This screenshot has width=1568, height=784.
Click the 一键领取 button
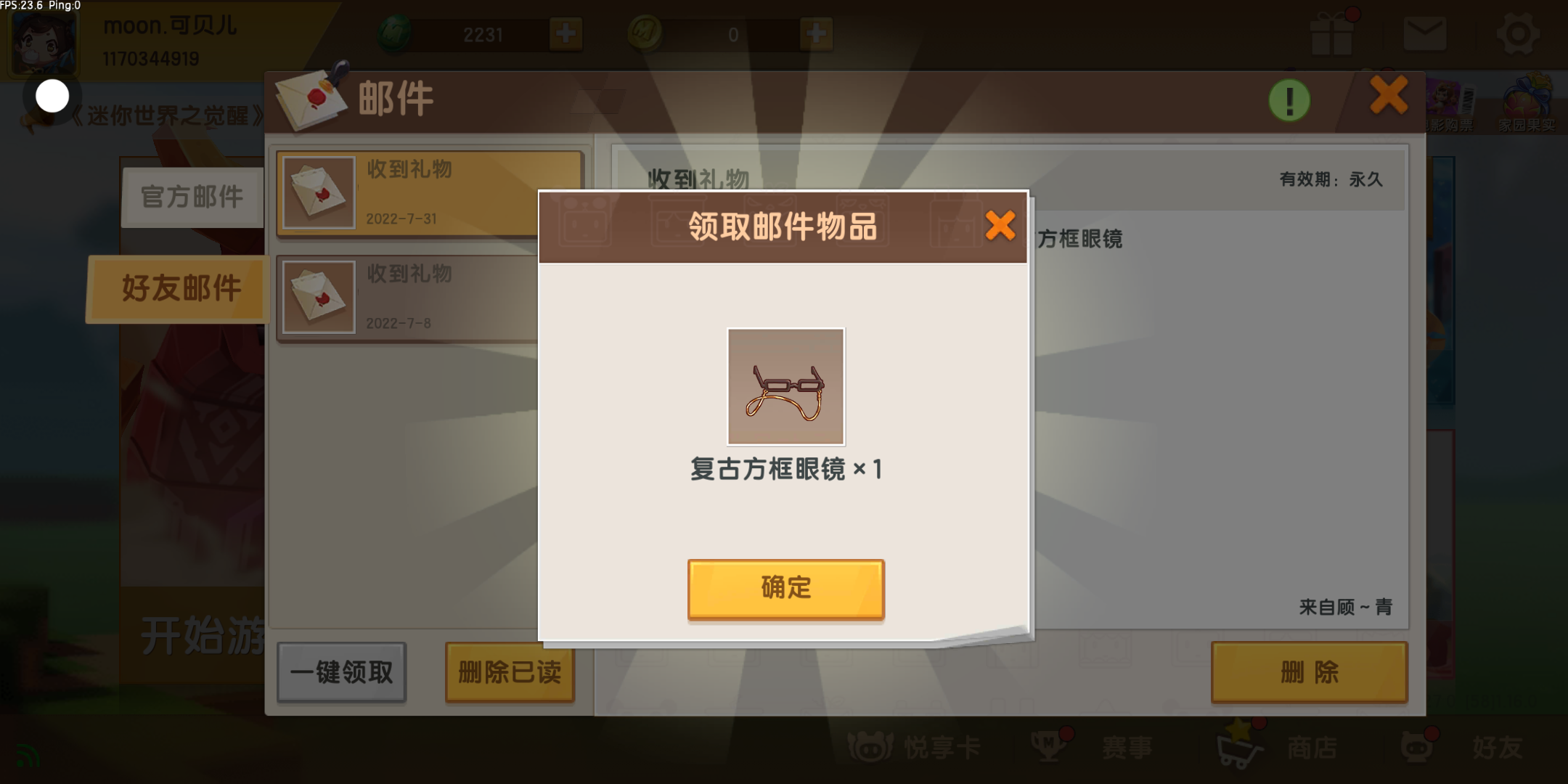point(342,672)
